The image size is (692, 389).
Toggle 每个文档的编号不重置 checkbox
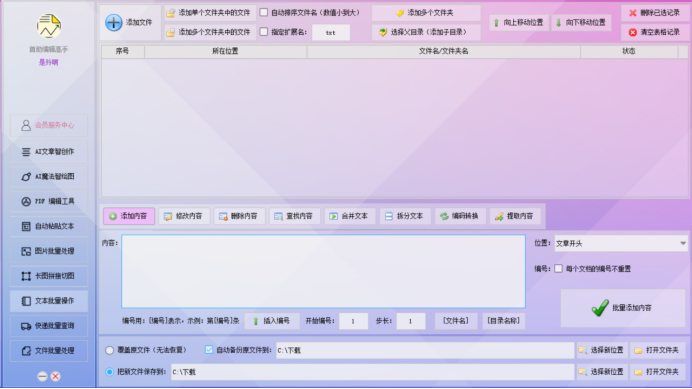pyautogui.click(x=558, y=268)
